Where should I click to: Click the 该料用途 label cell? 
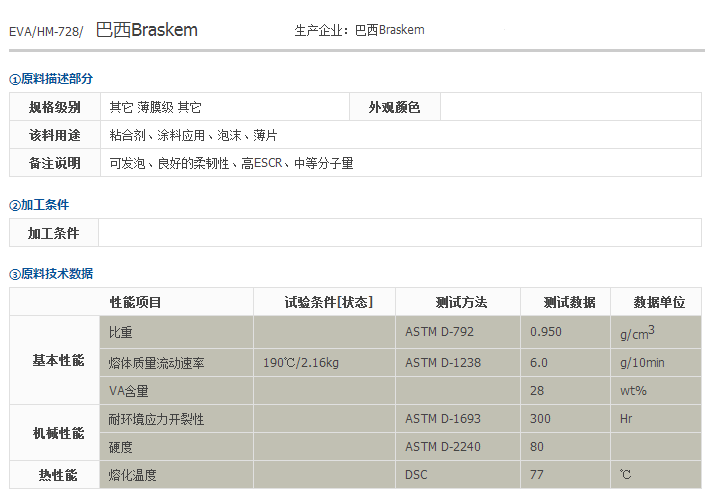(x=55, y=135)
